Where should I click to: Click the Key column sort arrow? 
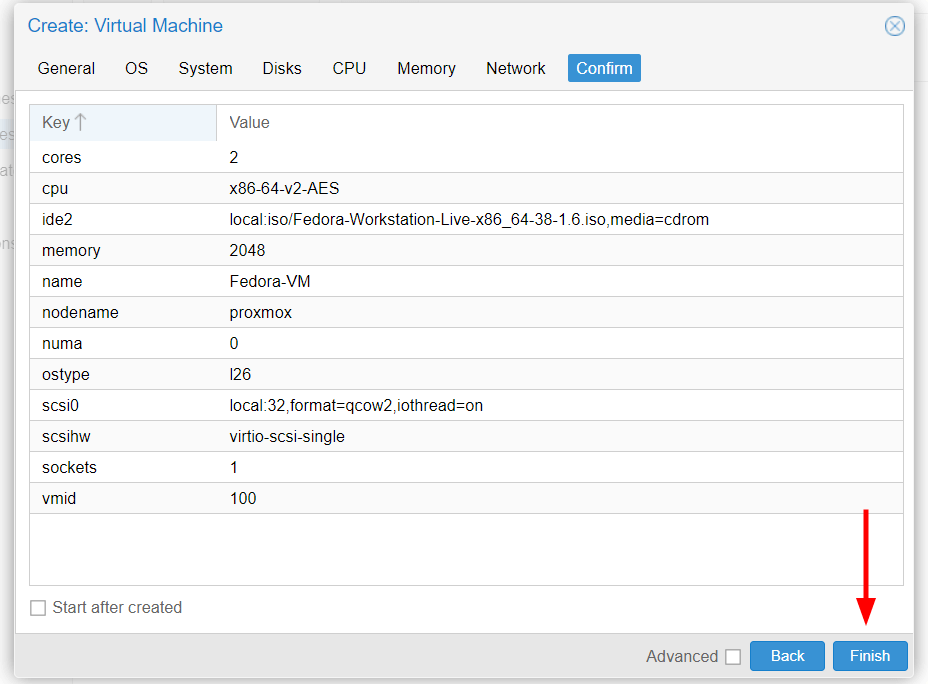pyautogui.click(x=81, y=122)
